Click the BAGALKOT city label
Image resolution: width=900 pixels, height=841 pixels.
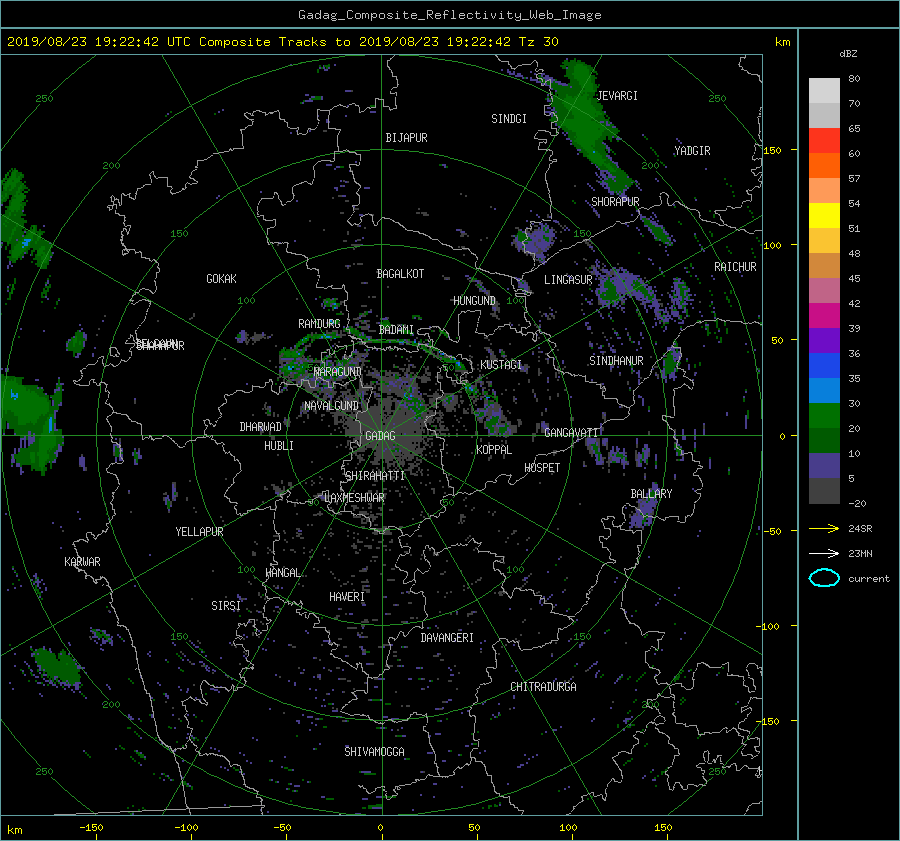pos(400,274)
